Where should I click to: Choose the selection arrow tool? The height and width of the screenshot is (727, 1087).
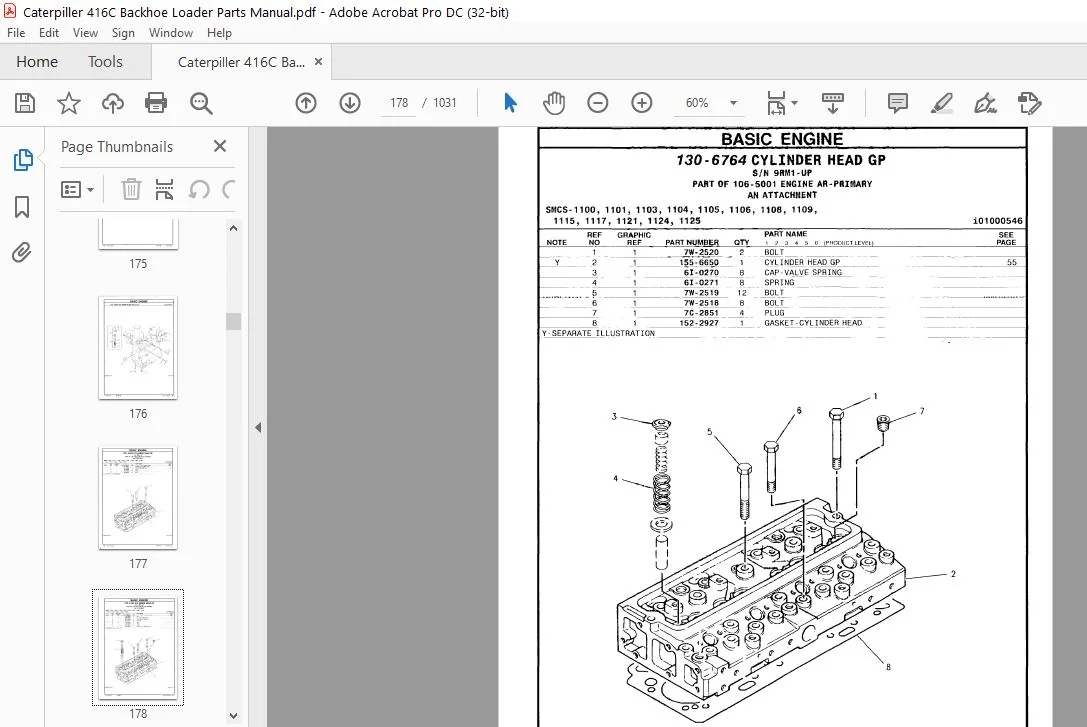510,103
